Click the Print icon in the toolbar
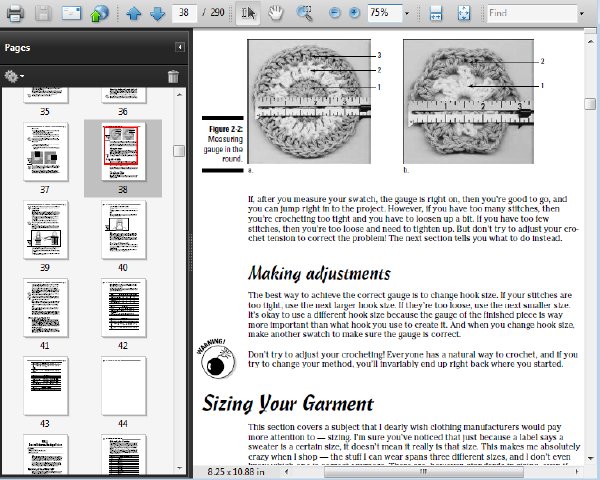The width and height of the screenshot is (600, 480). [x=15, y=13]
